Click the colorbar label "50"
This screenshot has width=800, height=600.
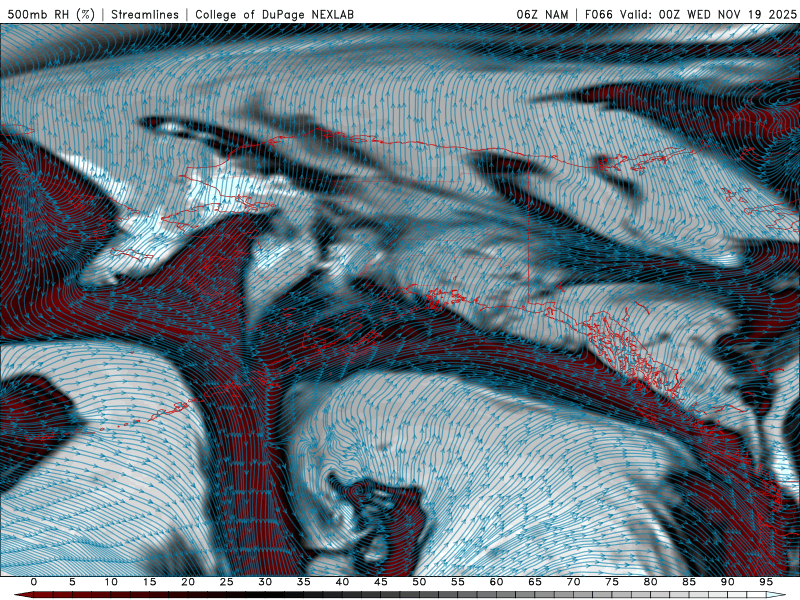click(x=419, y=582)
